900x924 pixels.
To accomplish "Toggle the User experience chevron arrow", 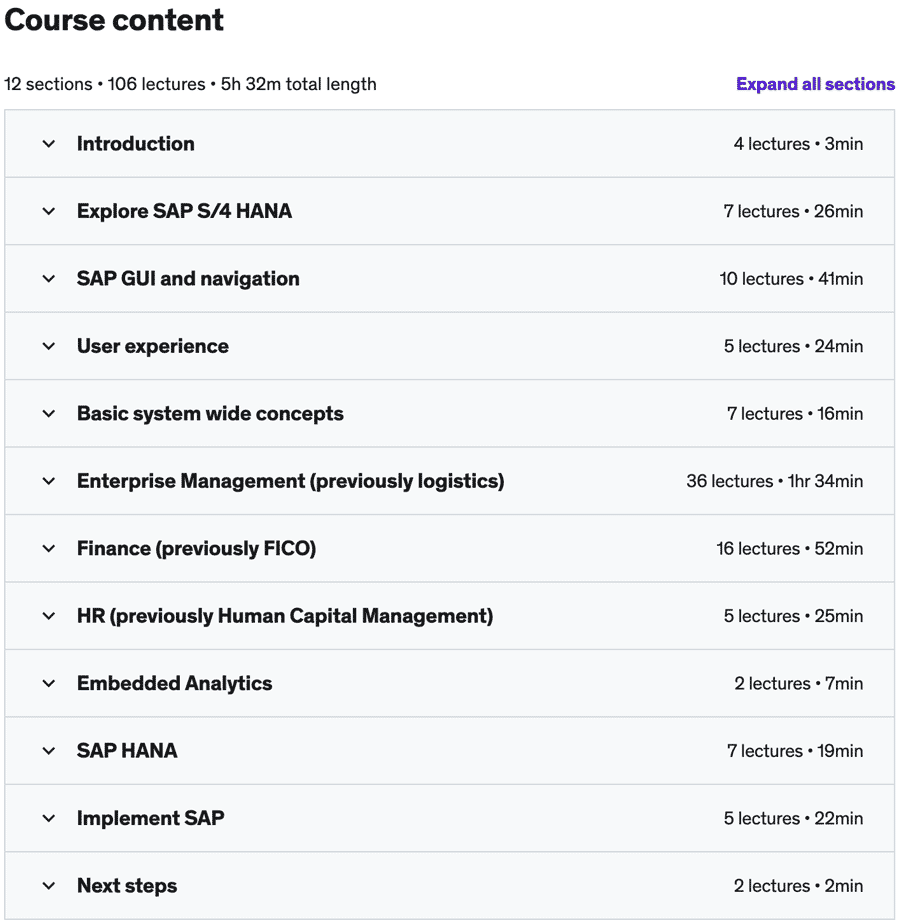I will tap(49, 346).
